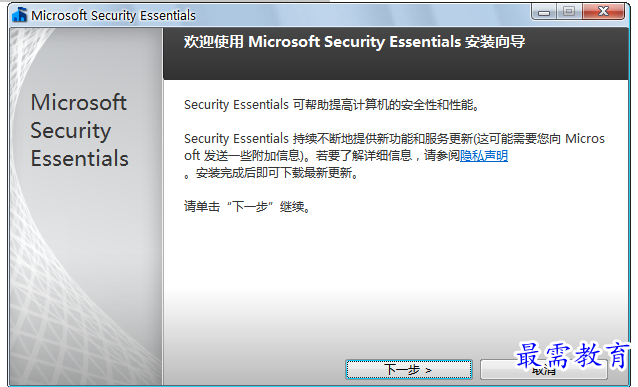Viewport: 638px width, 387px height.
Task: Close the installer with the red X
Action: (603, 12)
